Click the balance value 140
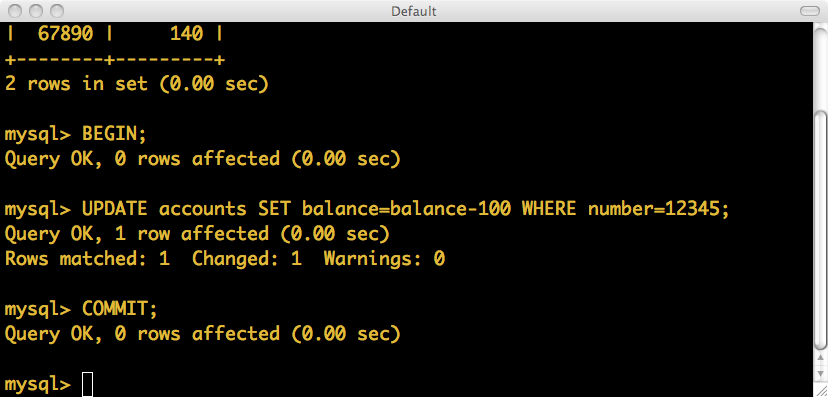The width and height of the screenshot is (828, 397). pos(186,34)
